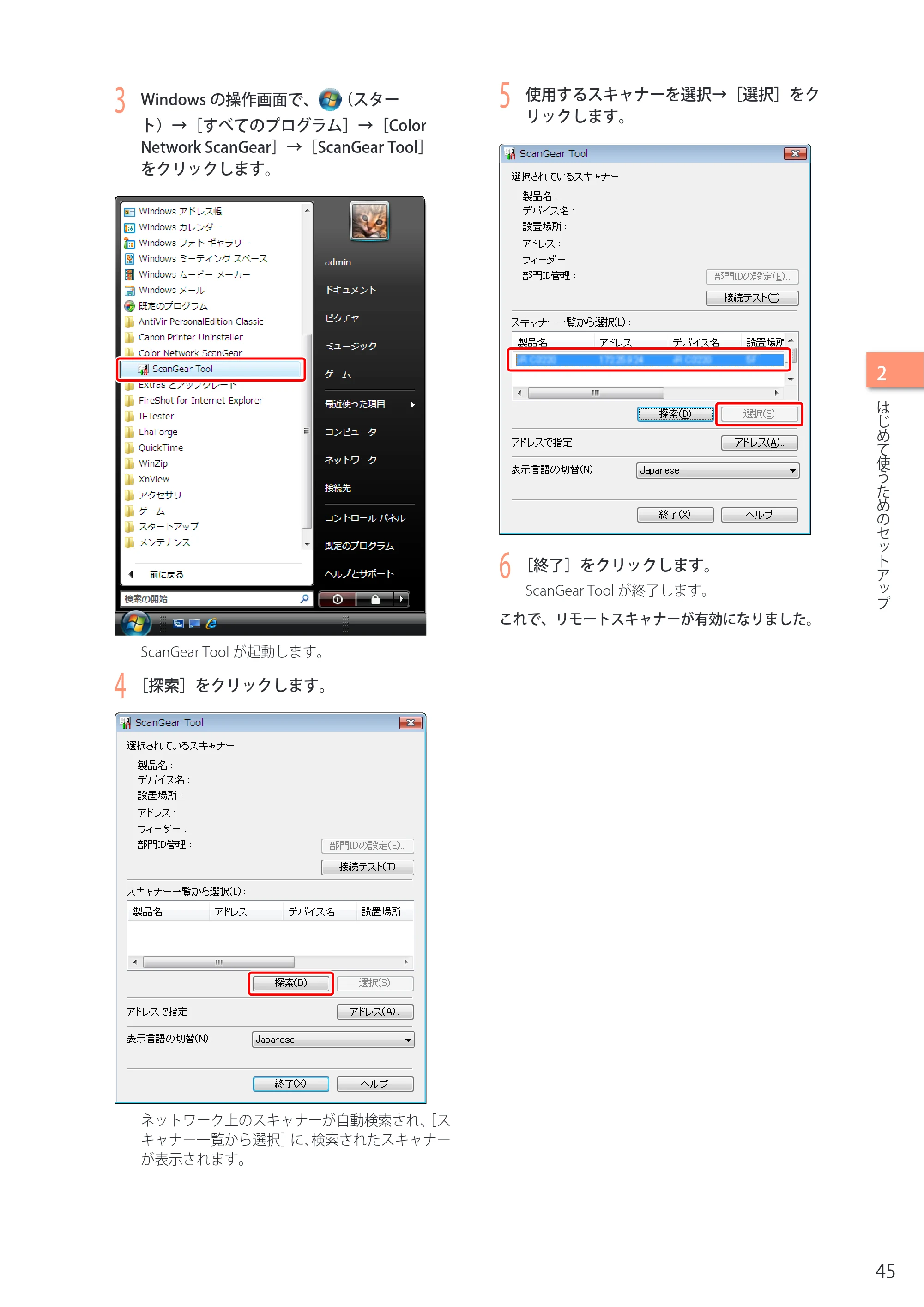The height and width of the screenshot is (1307, 924).
Task: Expand the アクセサリ folder
Action: pyautogui.click(x=153, y=495)
